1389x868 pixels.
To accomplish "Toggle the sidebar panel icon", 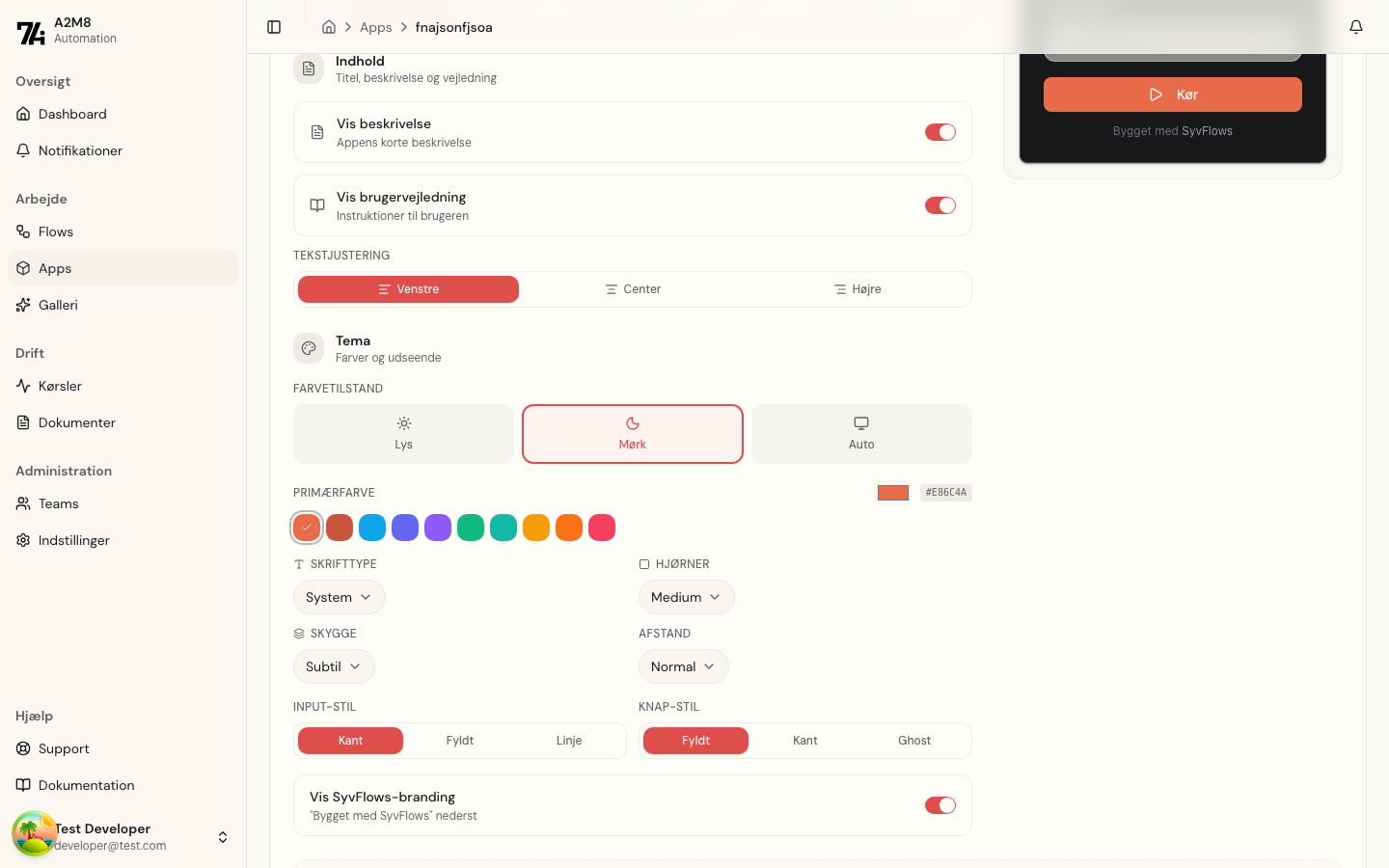I will (274, 27).
